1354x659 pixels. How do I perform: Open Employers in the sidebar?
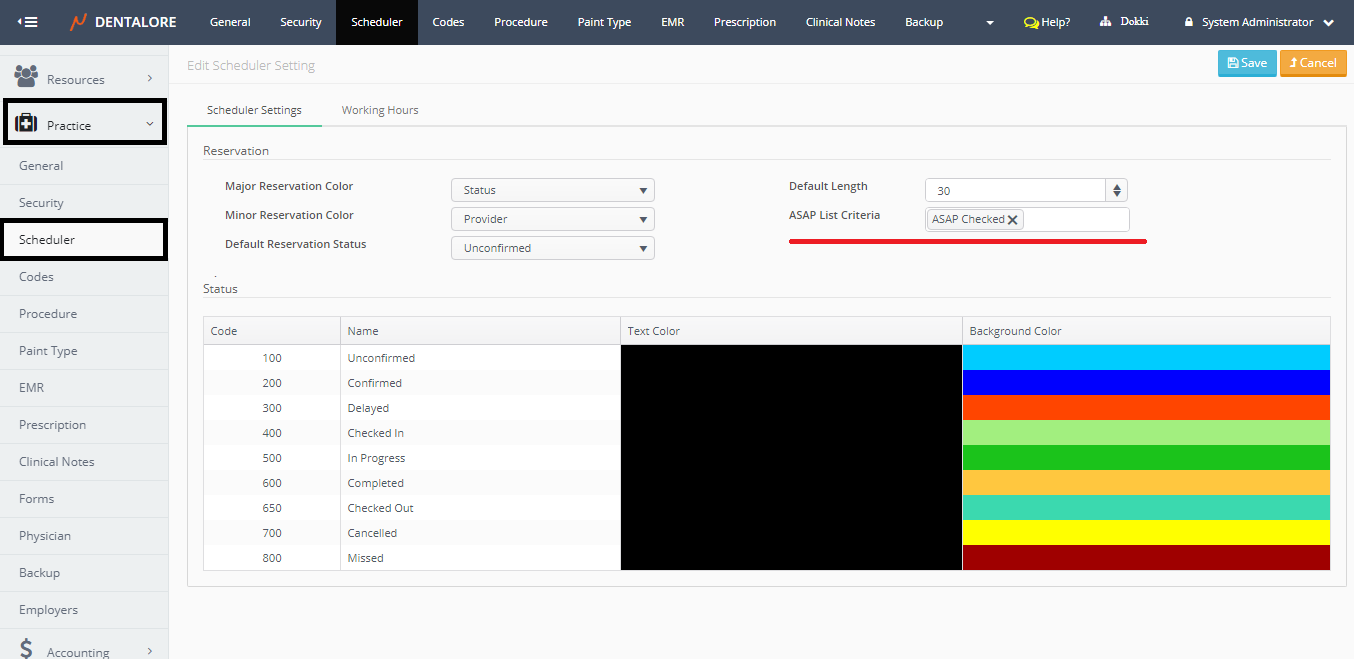pyautogui.click(x=48, y=610)
